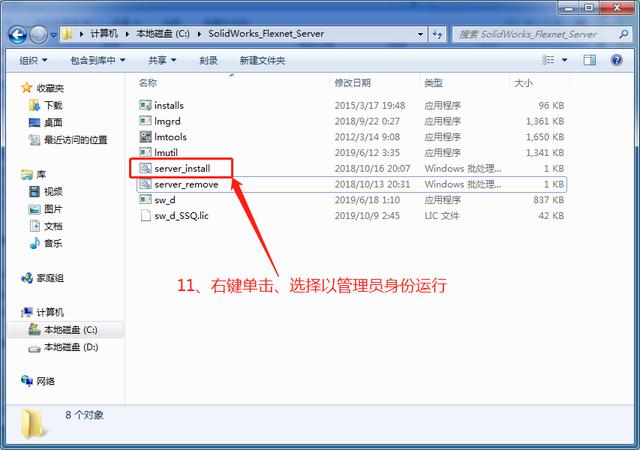
Task: Open 桌面 in the favorites list
Action: click(x=53, y=123)
